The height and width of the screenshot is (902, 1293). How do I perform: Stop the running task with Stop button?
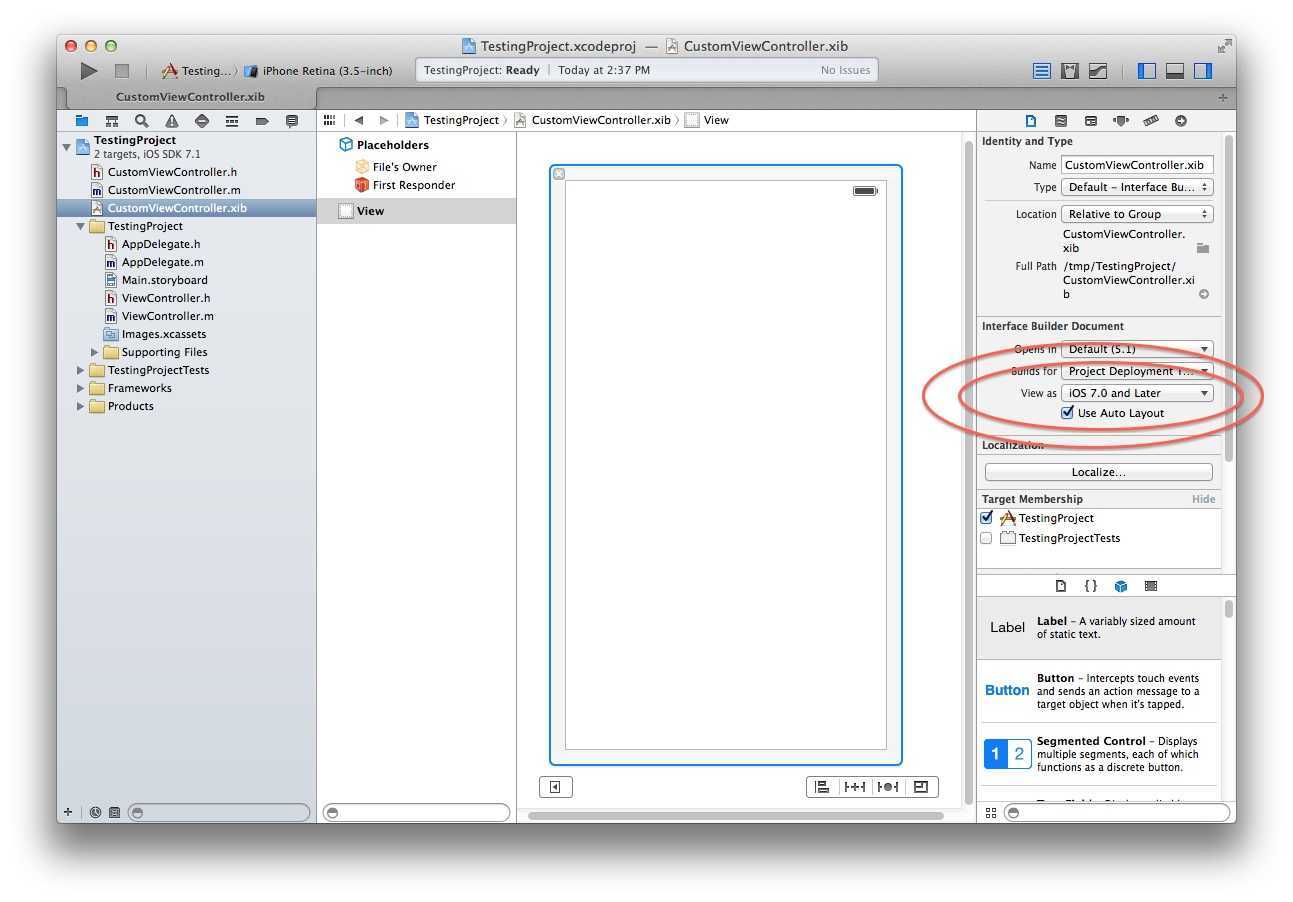pyautogui.click(x=122, y=71)
